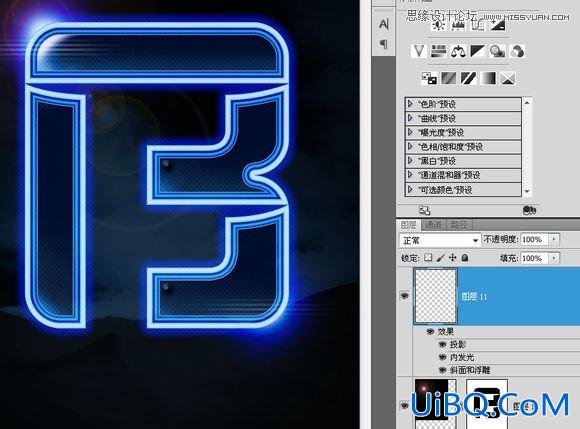Open the Character panel icon (A|)
The height and width of the screenshot is (429, 580).
384,24
